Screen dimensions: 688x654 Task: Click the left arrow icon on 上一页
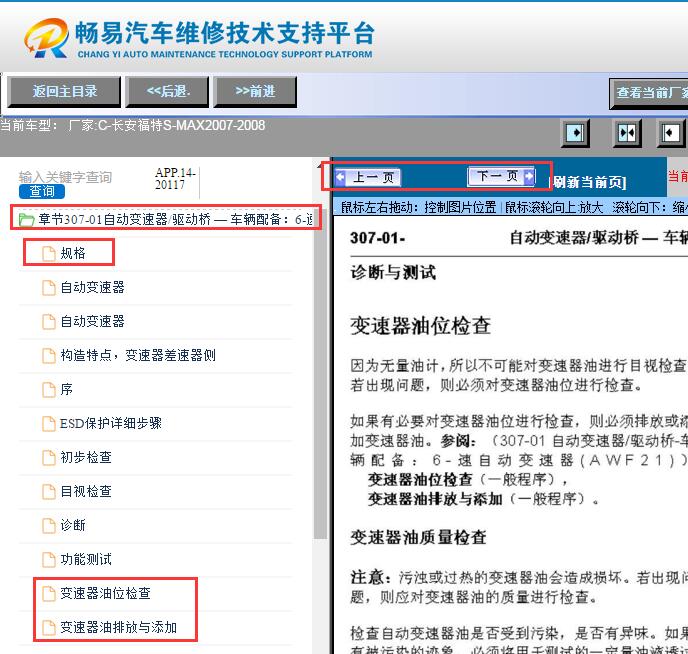click(x=340, y=178)
